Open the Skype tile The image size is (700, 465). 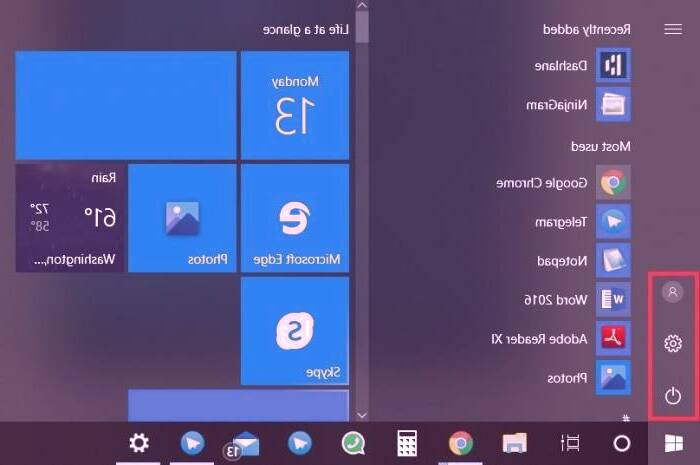[295, 331]
